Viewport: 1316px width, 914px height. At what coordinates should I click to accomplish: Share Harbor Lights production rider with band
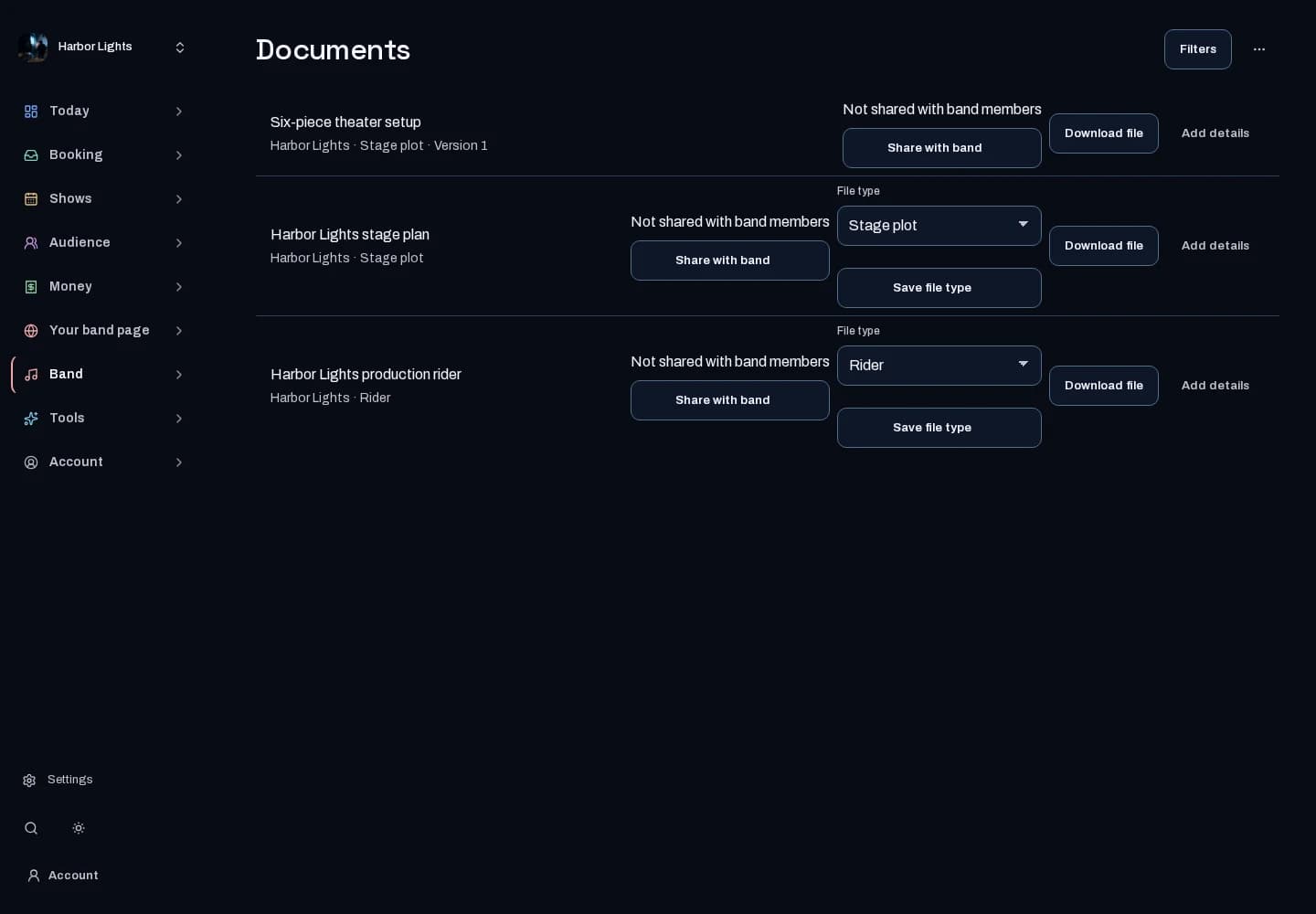coord(730,400)
